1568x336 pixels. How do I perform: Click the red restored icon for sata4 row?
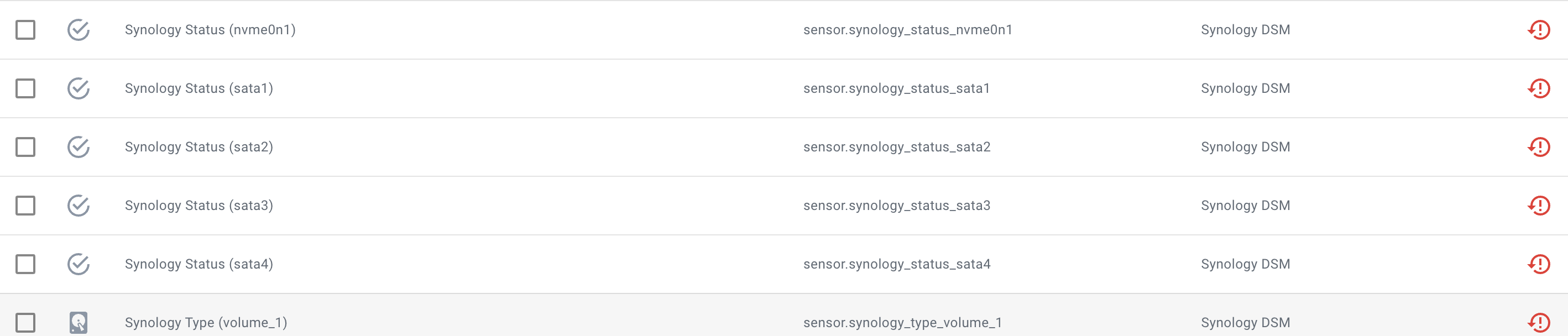(x=1539, y=264)
